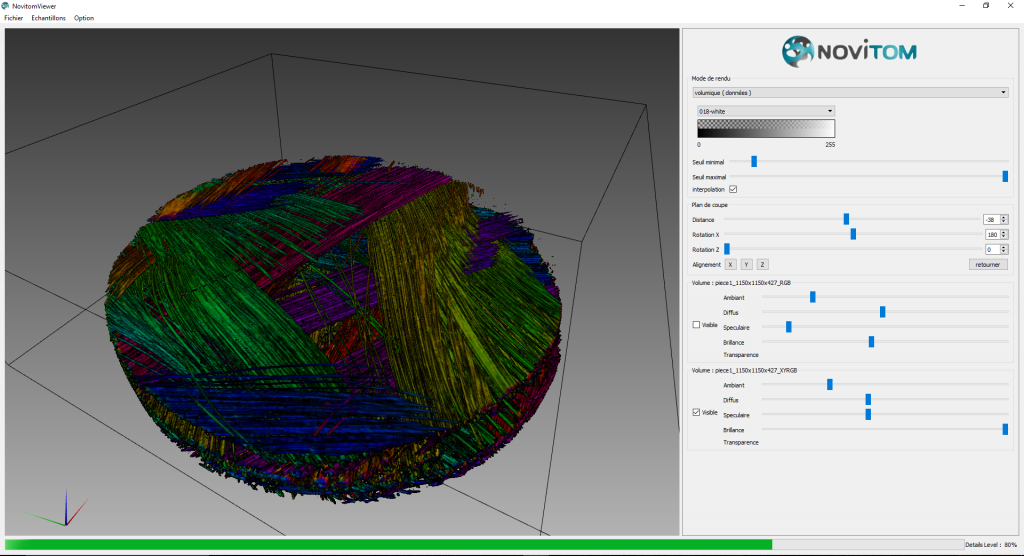1024x556 pixels.
Task: Open the 'volumique ( données )' render mode dropdown
Action: point(849,93)
